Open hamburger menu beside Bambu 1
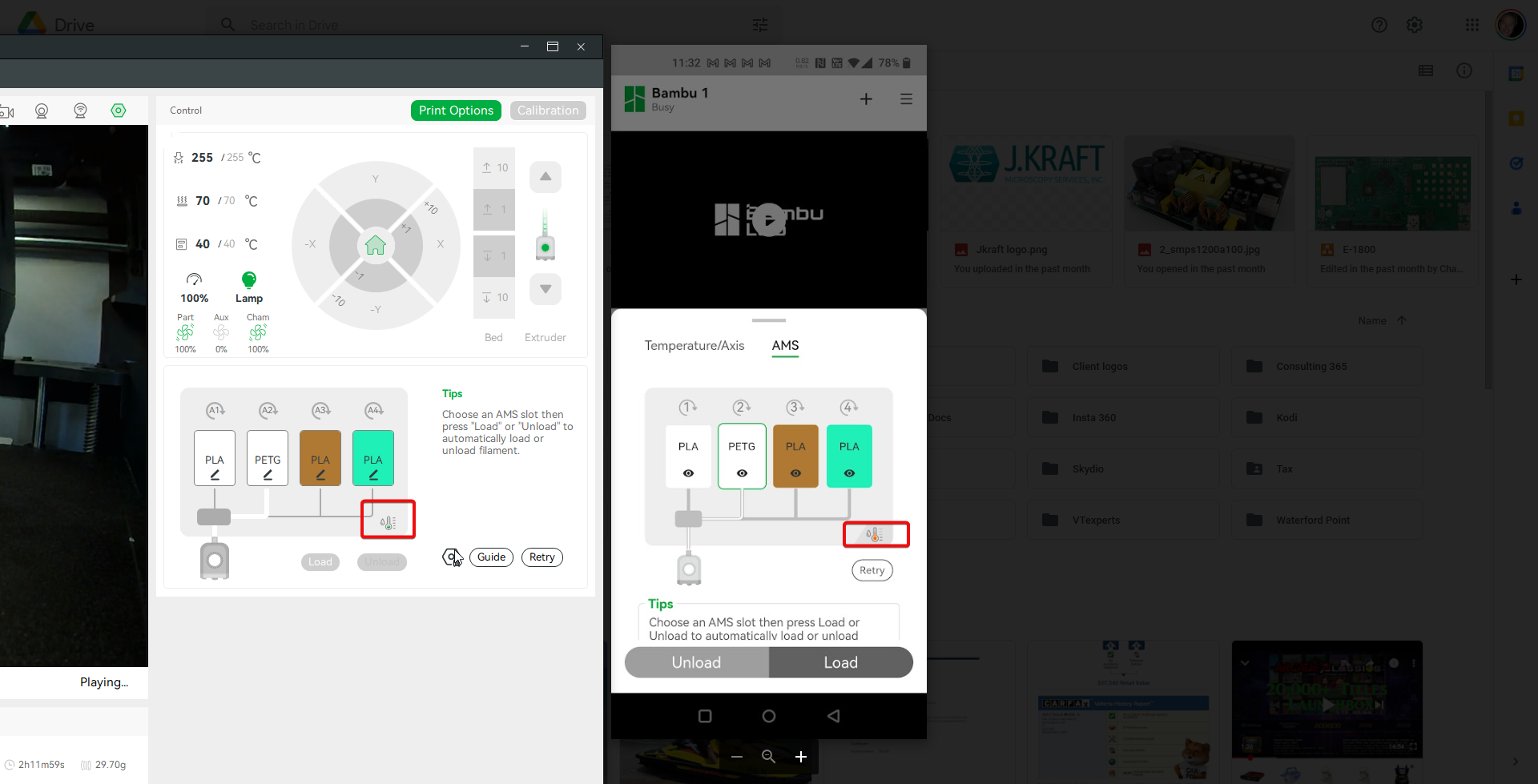 pos(906,99)
